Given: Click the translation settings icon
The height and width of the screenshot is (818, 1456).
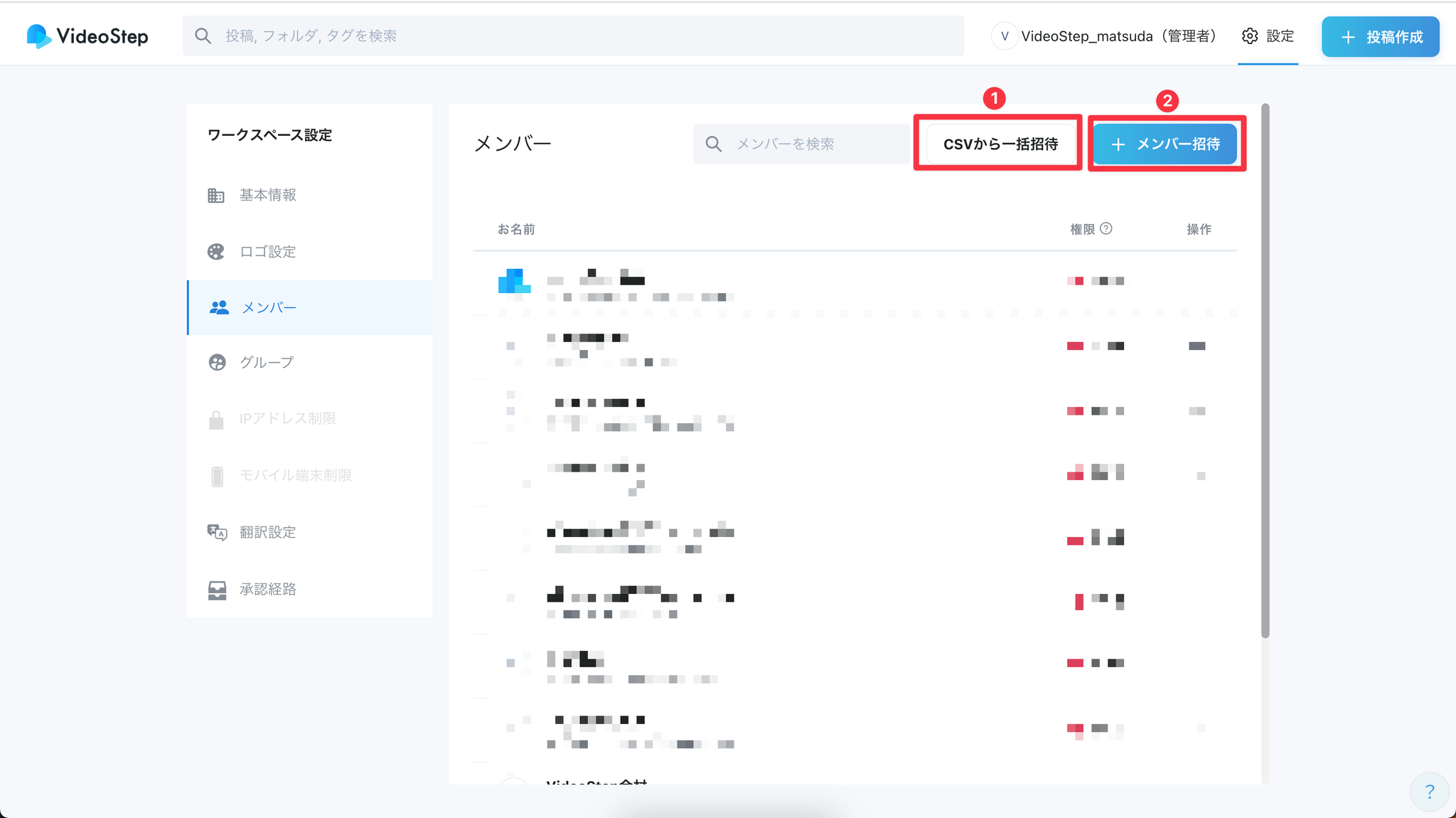Looking at the screenshot, I should (217, 532).
